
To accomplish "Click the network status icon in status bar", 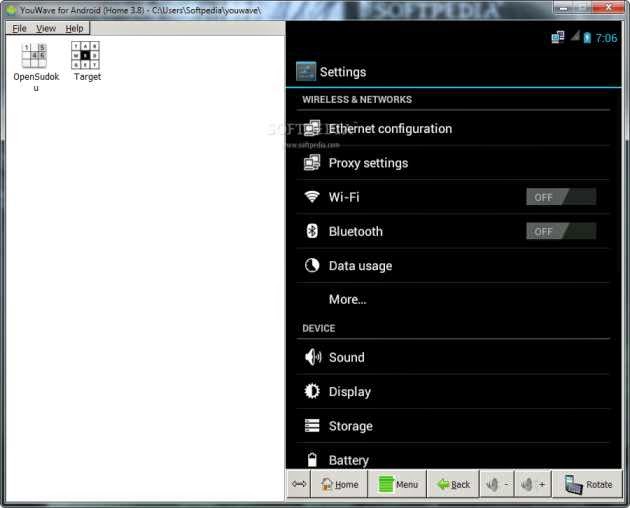I will click(558, 37).
